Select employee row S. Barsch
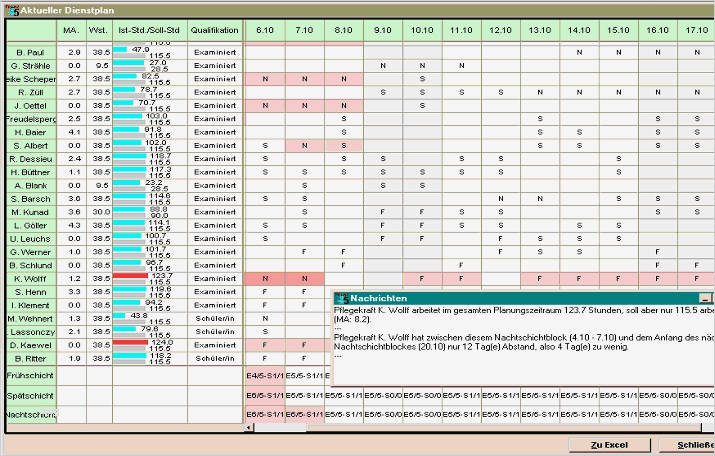 [31, 199]
